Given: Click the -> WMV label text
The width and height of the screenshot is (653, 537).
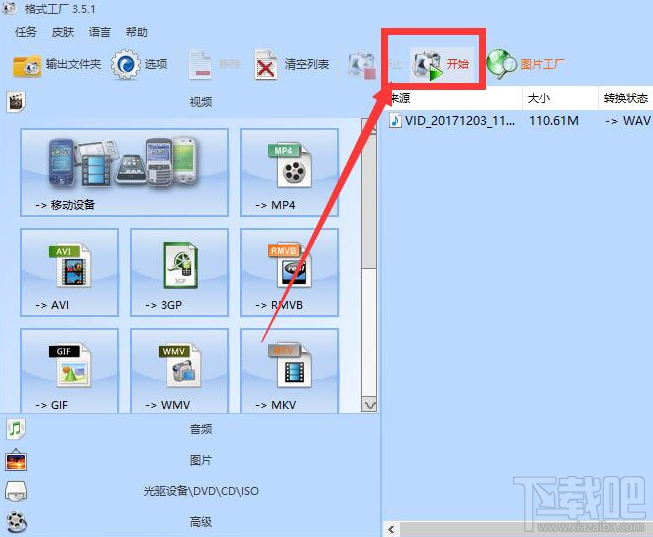Looking at the screenshot, I should [x=168, y=405].
